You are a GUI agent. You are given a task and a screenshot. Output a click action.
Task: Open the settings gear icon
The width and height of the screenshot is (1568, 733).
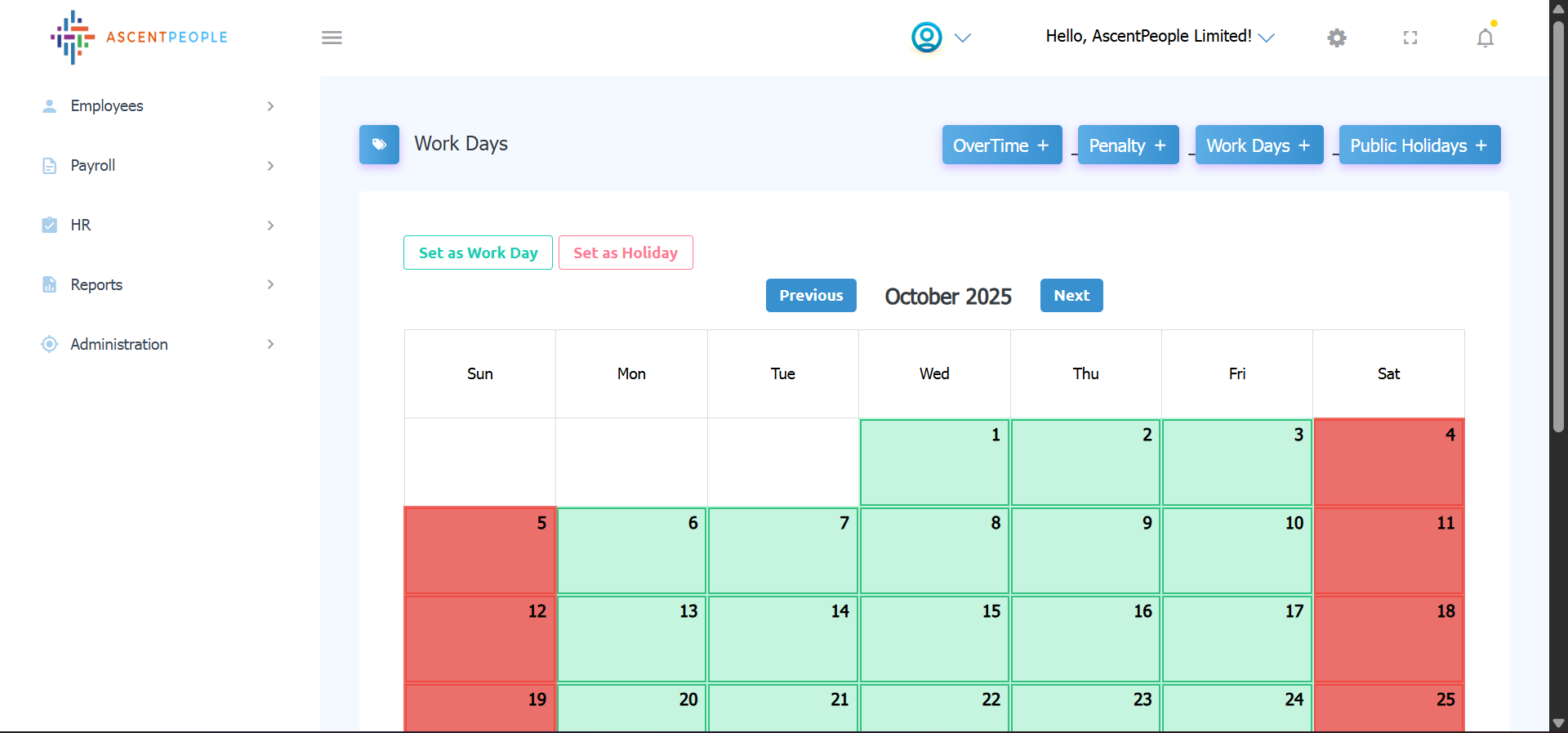pos(1336,38)
